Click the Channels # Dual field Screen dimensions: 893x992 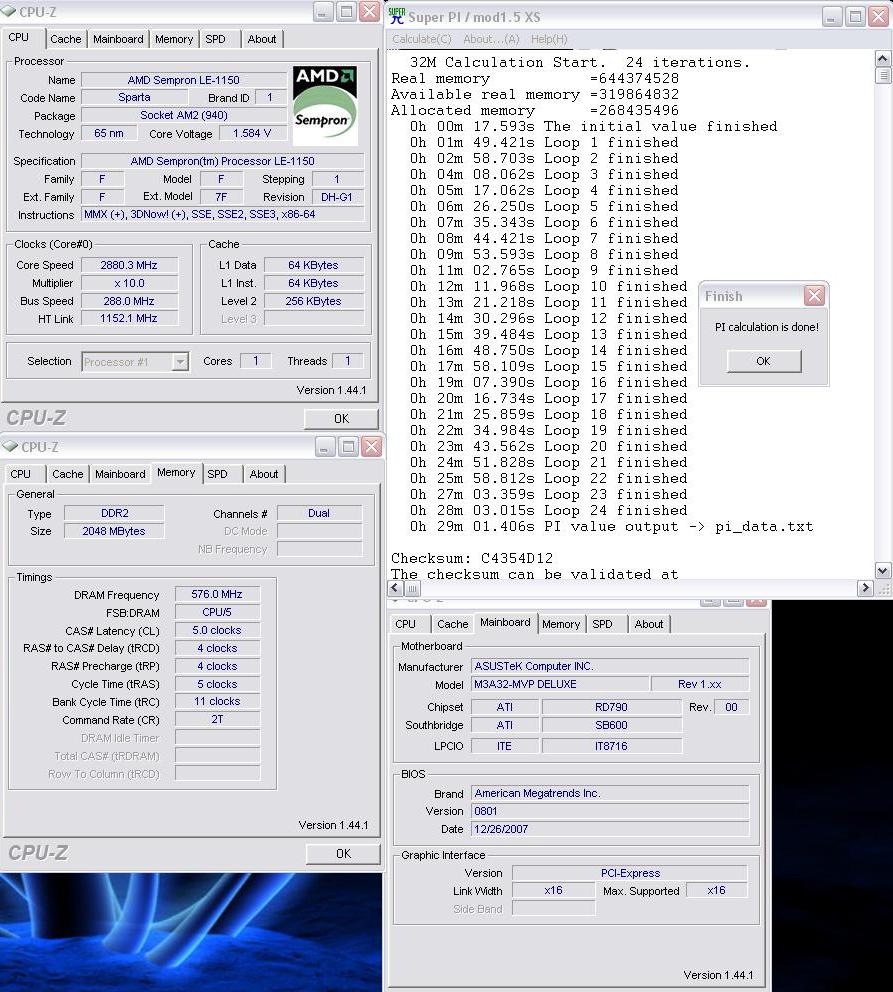[319, 513]
